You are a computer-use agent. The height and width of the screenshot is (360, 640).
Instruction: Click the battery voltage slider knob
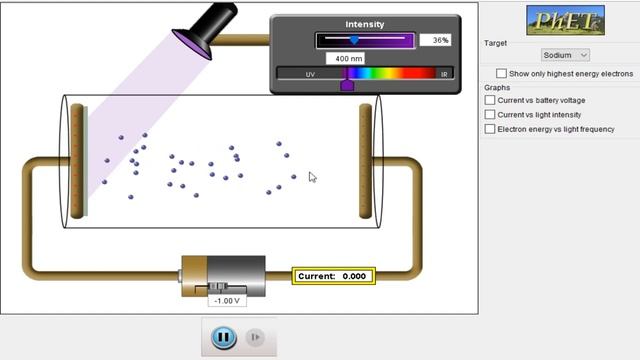[x=219, y=287]
